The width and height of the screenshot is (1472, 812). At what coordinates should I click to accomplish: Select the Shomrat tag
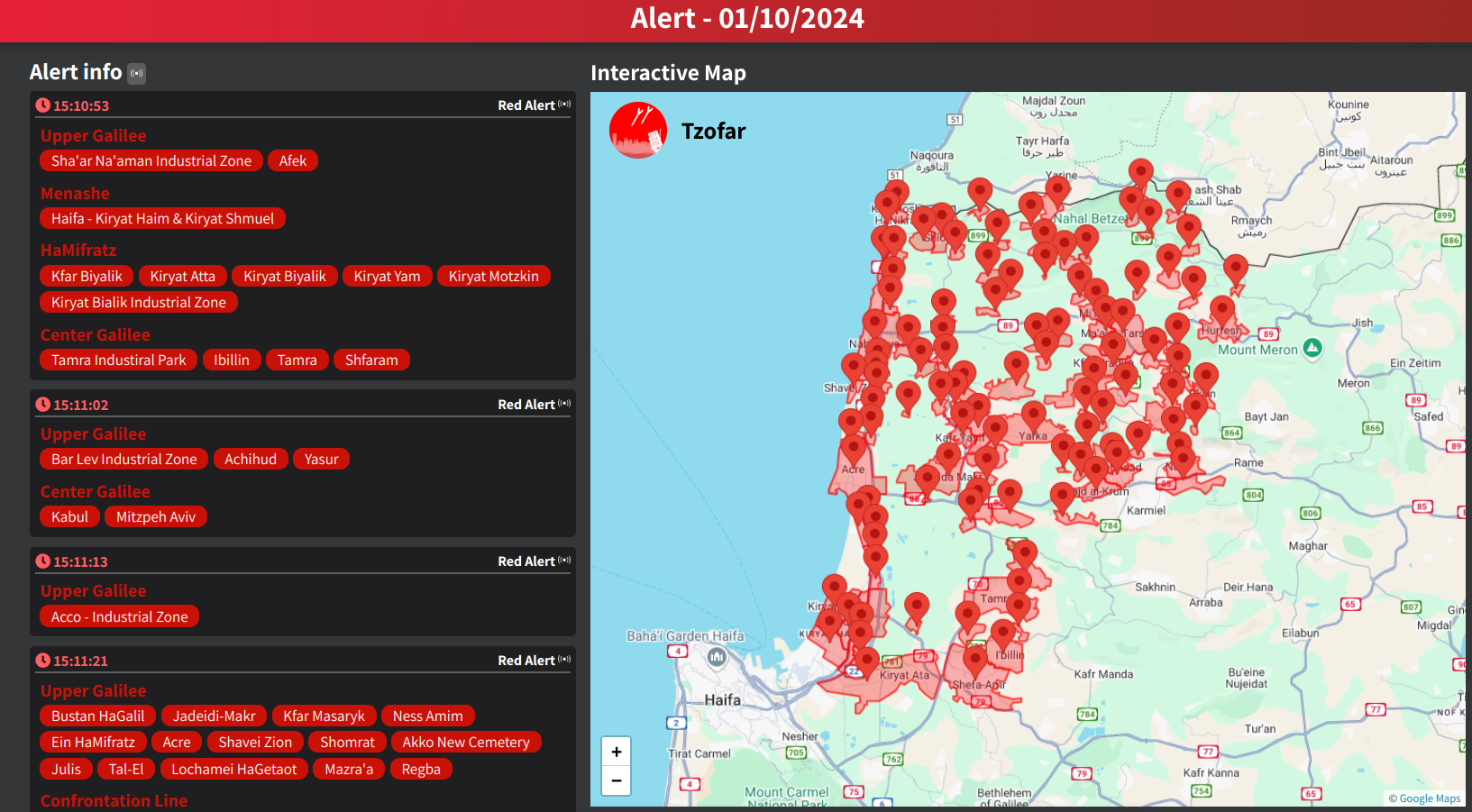[347, 742]
